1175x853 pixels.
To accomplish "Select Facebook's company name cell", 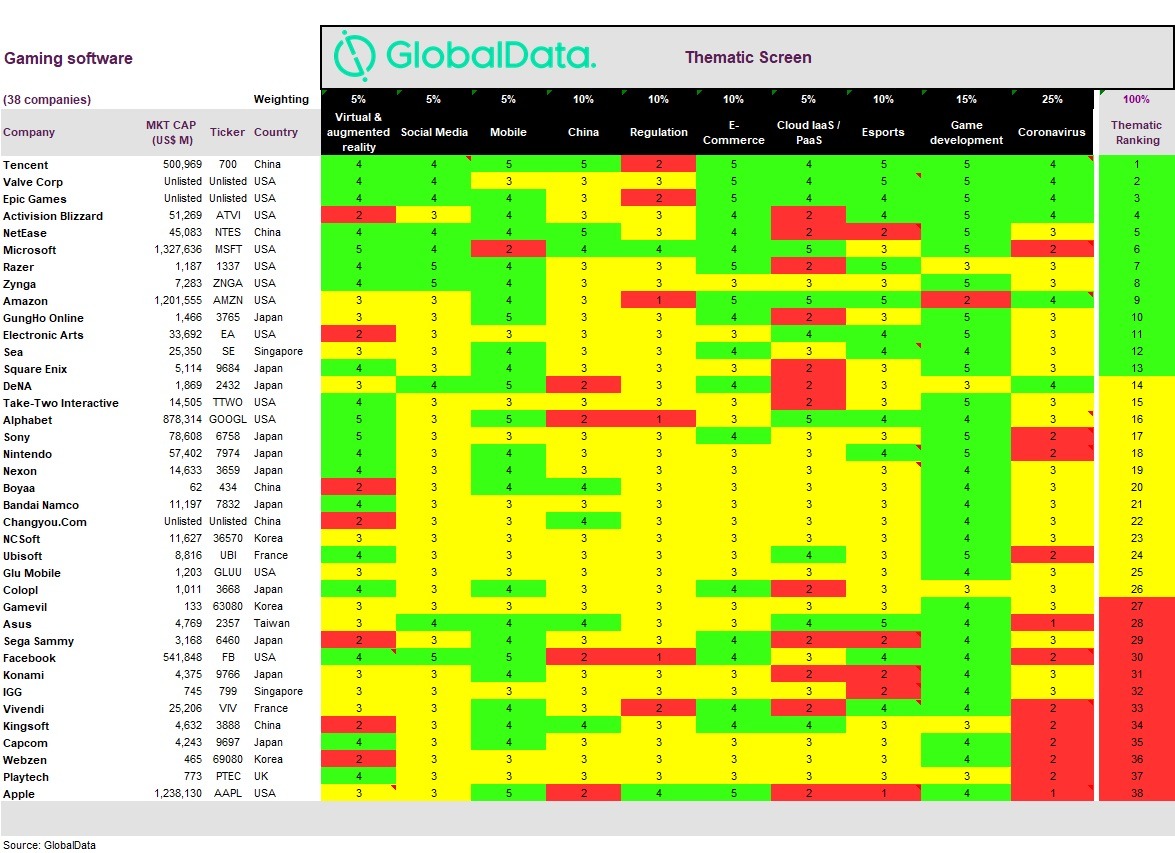I will (x=29, y=658).
